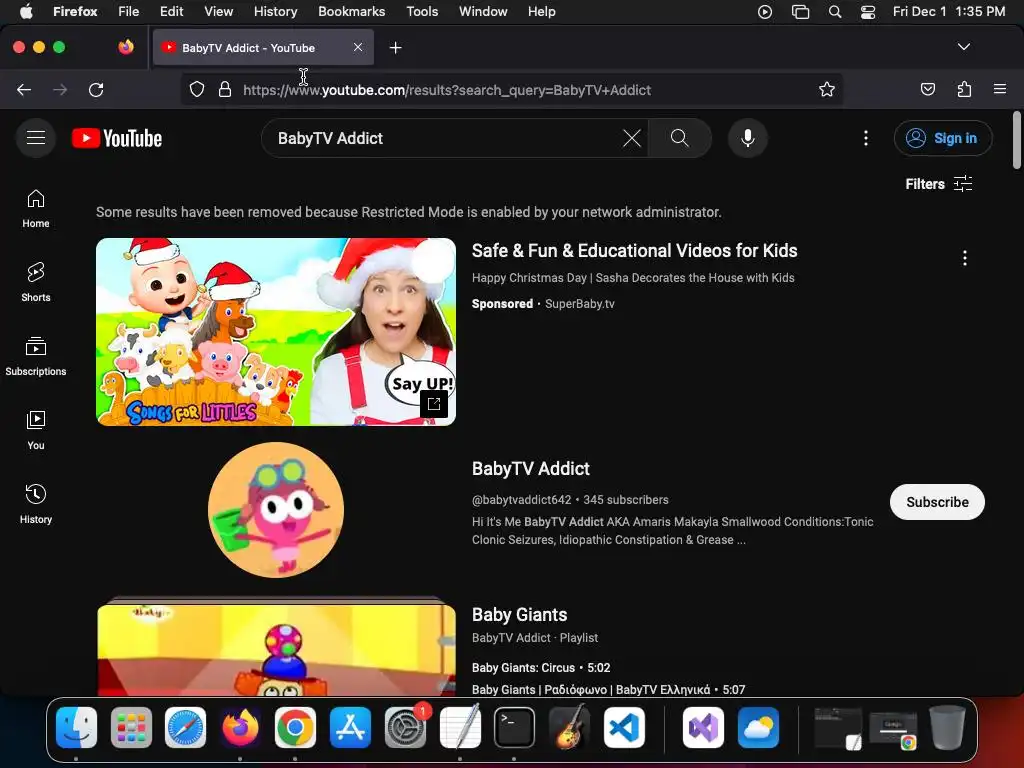Open Terminal from the Dock
Screen dimensions: 1024x768
click(514, 727)
